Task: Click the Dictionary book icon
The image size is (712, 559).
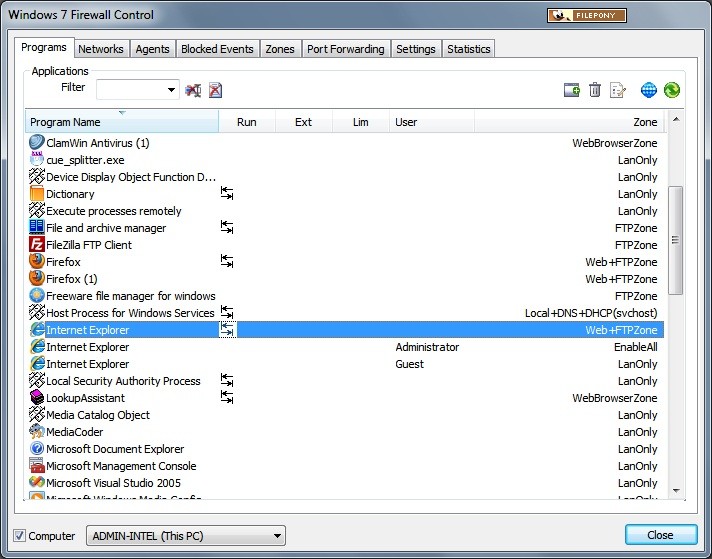Action: click(37, 193)
